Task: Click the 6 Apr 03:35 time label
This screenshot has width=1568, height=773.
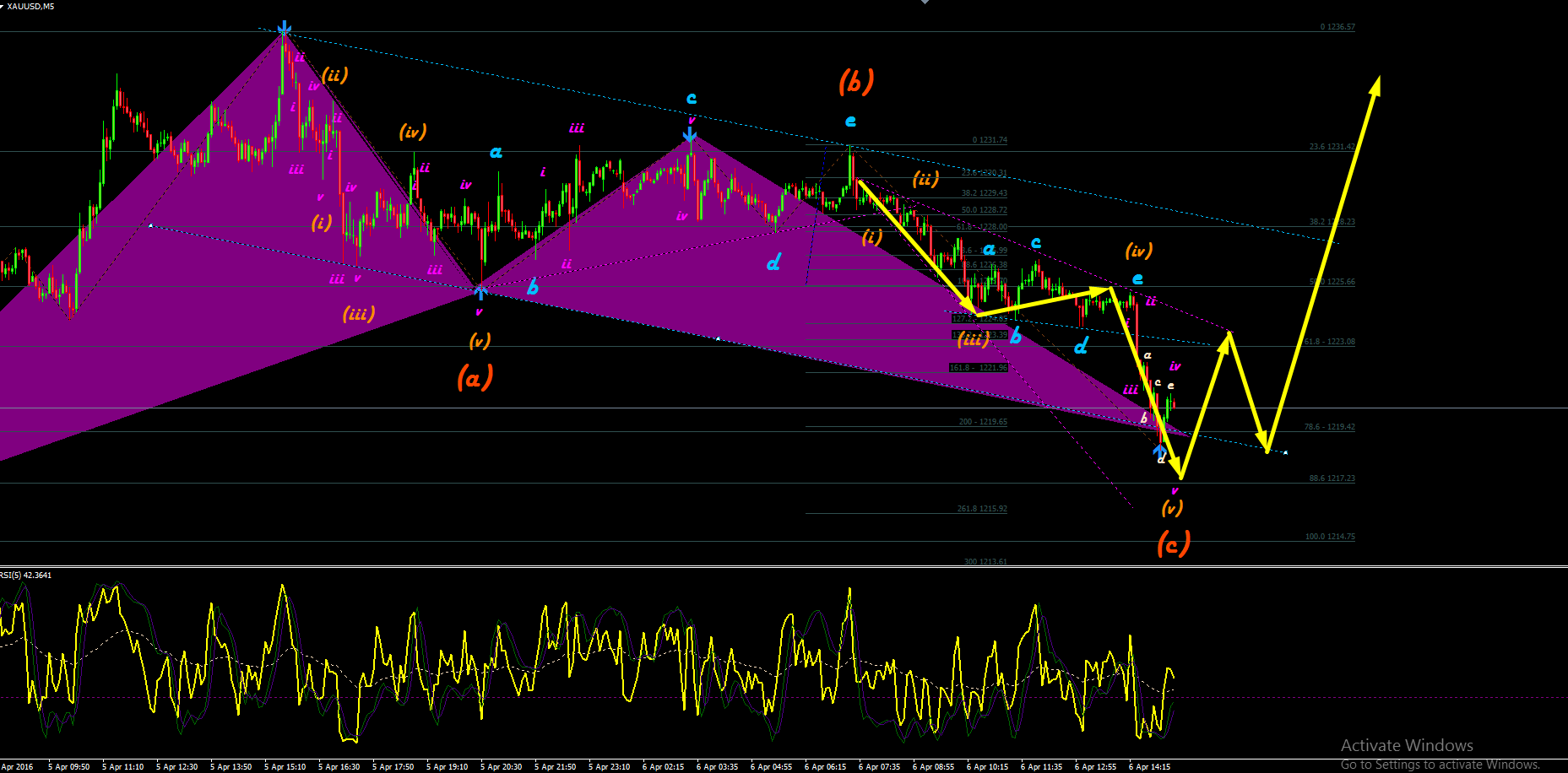Action: 718,767
